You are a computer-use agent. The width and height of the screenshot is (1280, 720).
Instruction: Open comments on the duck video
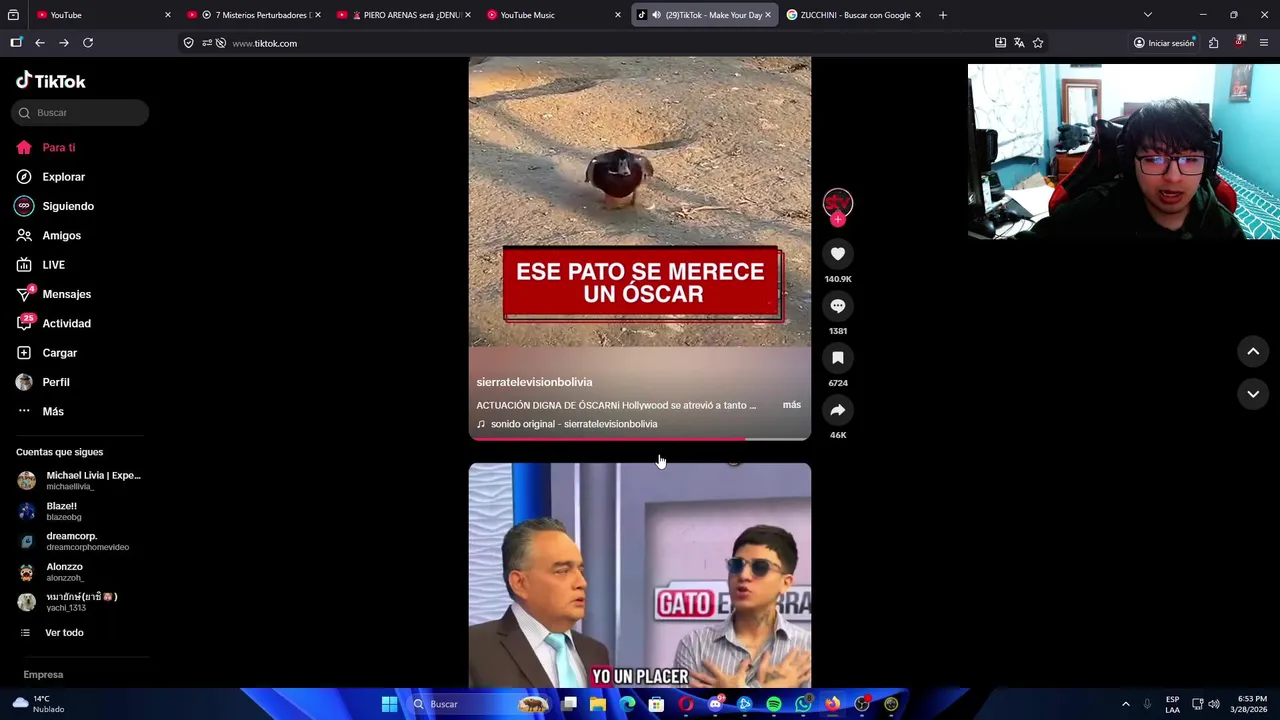coord(838,306)
